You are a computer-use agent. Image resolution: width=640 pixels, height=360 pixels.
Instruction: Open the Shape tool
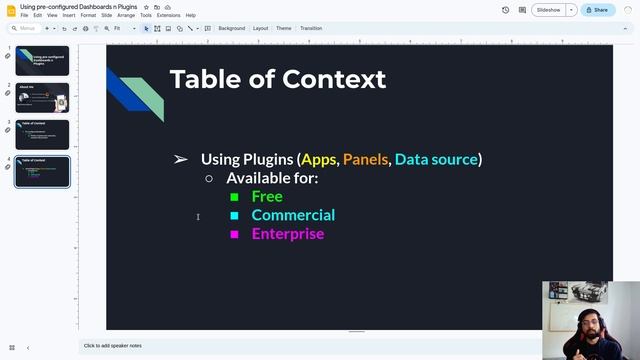180,29
